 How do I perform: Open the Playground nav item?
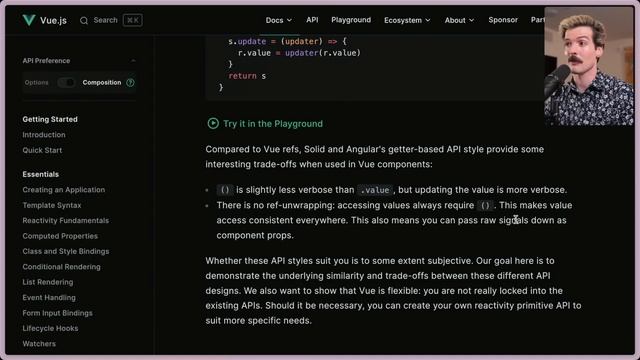tap(351, 20)
